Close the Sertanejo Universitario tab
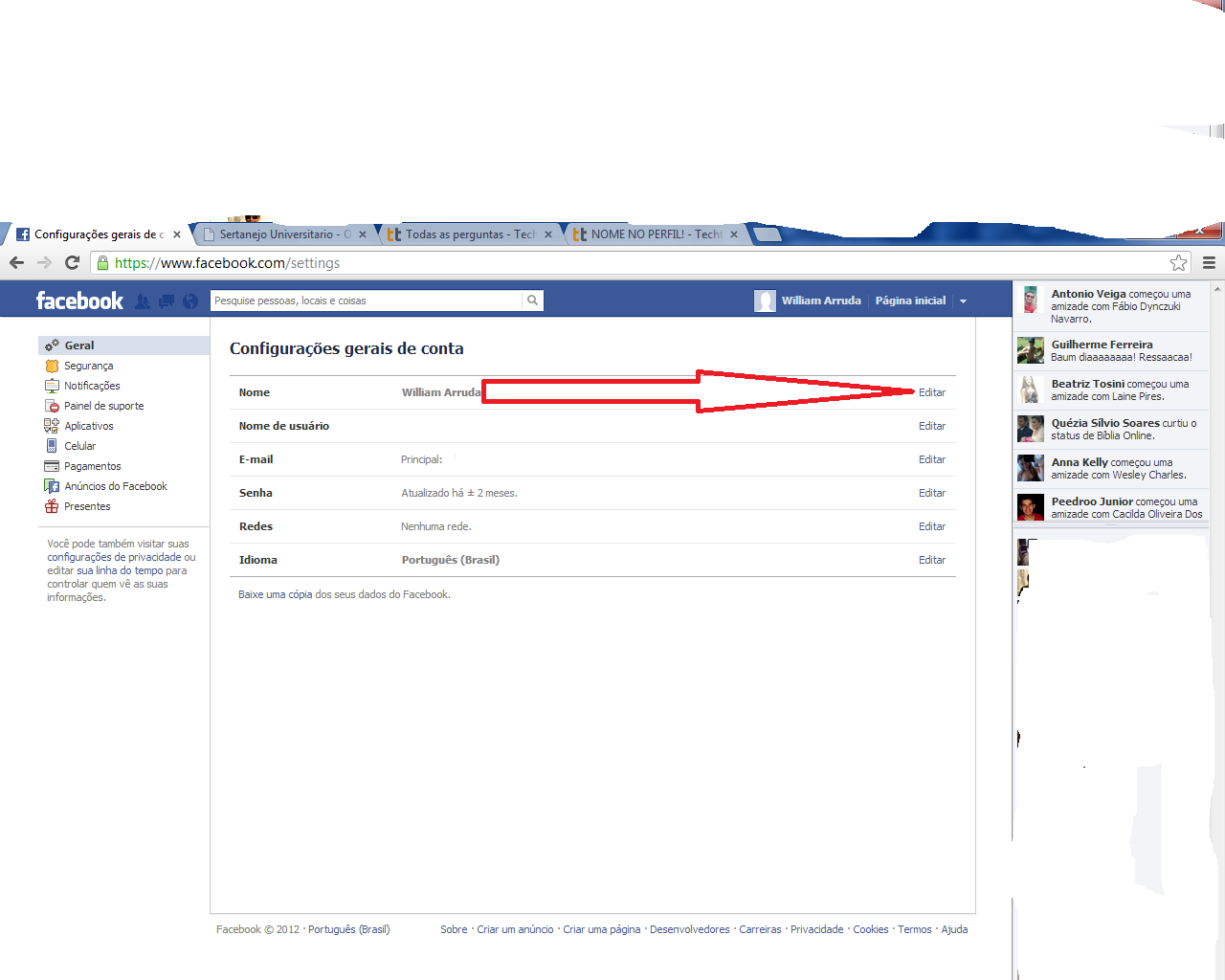The height and width of the screenshot is (980, 1225). tap(363, 234)
